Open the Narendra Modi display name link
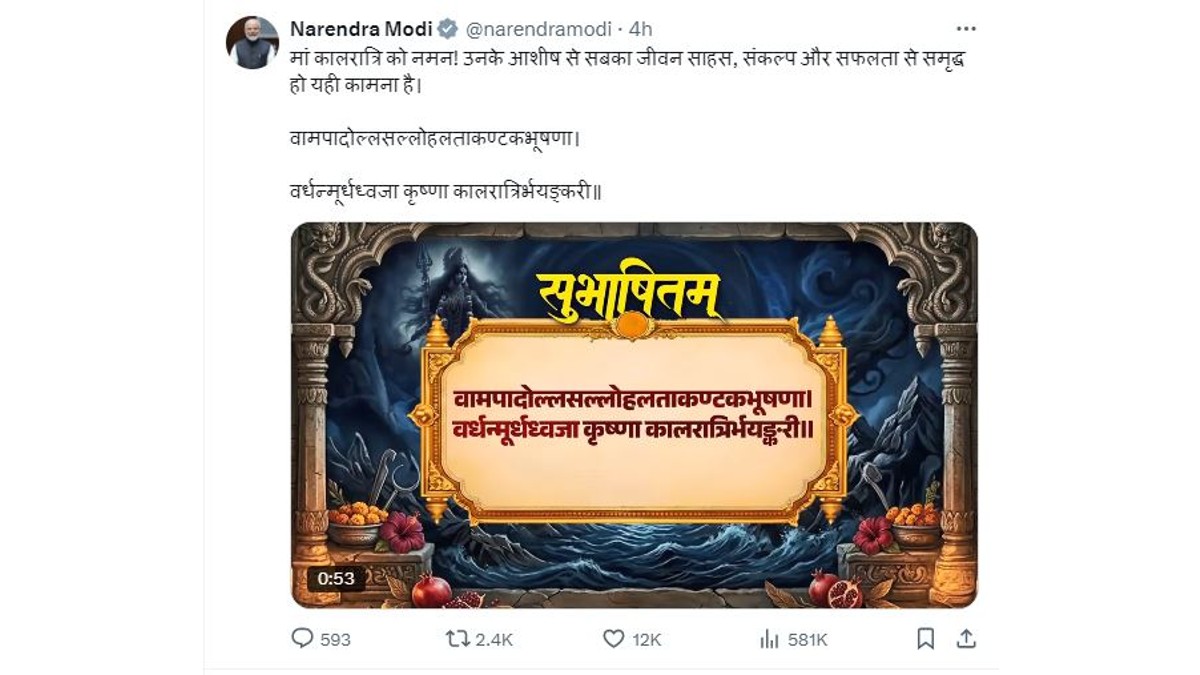This screenshot has width=1200, height=675. click(x=360, y=29)
